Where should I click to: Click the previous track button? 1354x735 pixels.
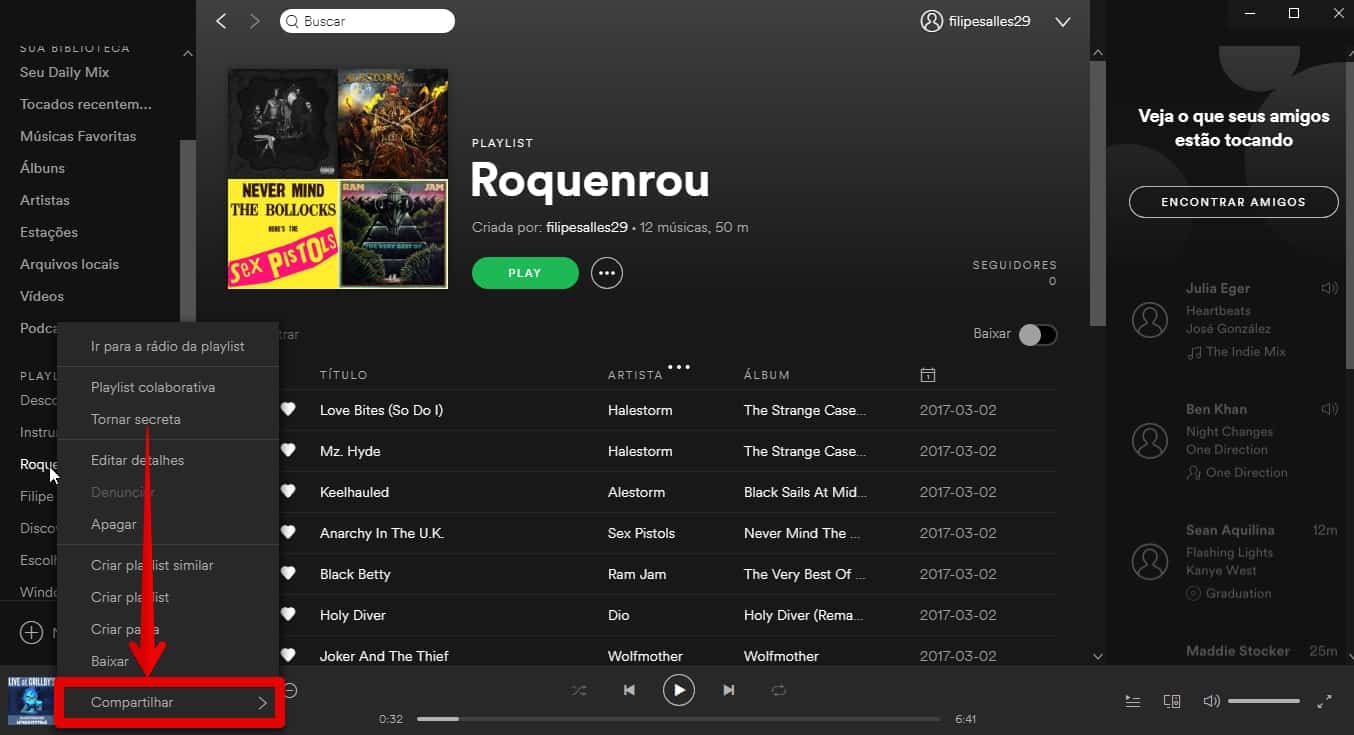(x=629, y=690)
